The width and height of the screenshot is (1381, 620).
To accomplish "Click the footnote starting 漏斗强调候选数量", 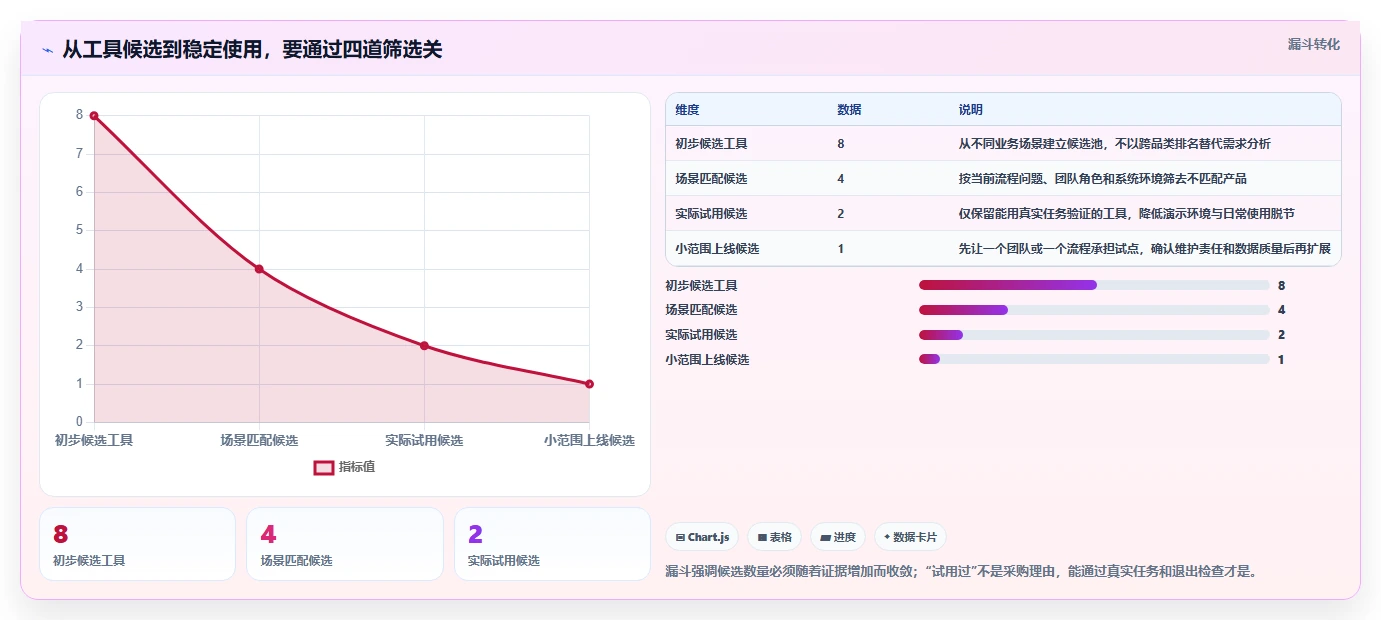I will pyautogui.click(x=961, y=572).
